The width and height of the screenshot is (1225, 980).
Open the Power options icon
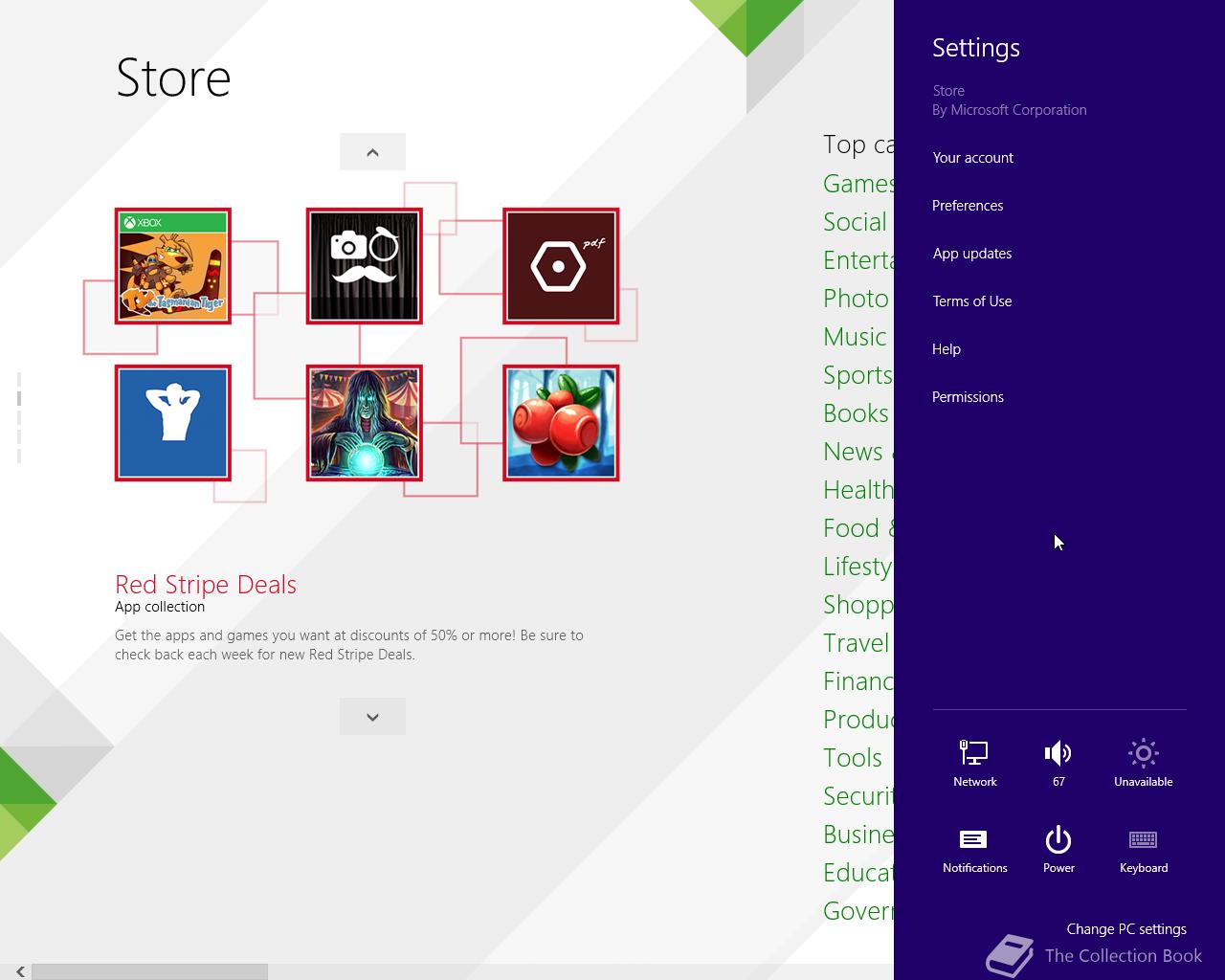tap(1058, 849)
